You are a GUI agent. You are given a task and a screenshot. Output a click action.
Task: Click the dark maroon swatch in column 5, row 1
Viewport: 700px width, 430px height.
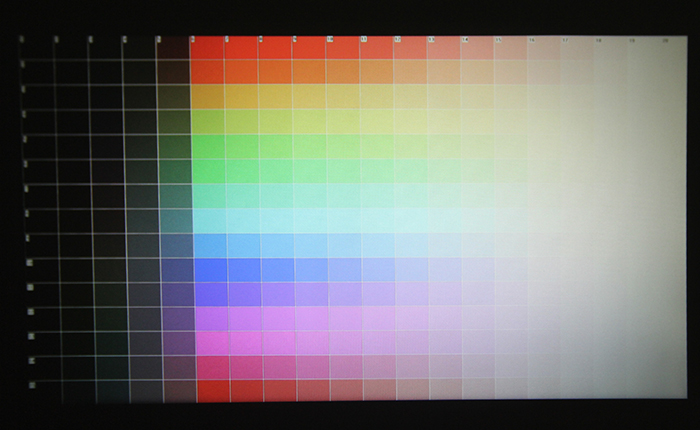click(x=173, y=48)
